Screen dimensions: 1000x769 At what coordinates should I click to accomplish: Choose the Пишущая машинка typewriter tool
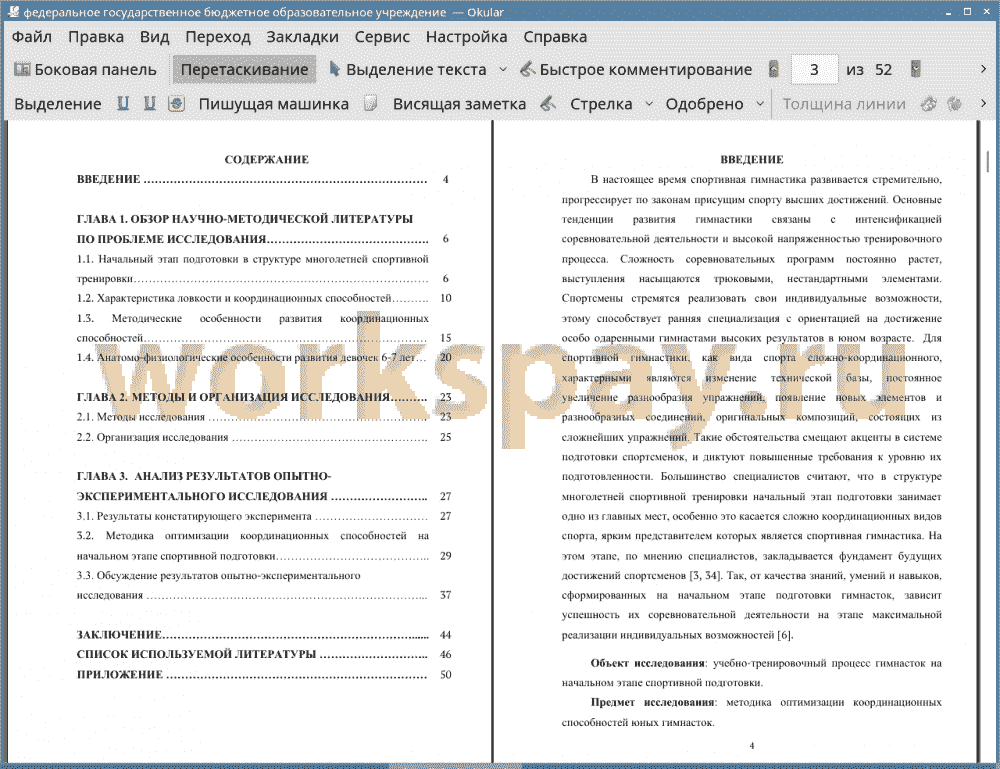(x=274, y=104)
